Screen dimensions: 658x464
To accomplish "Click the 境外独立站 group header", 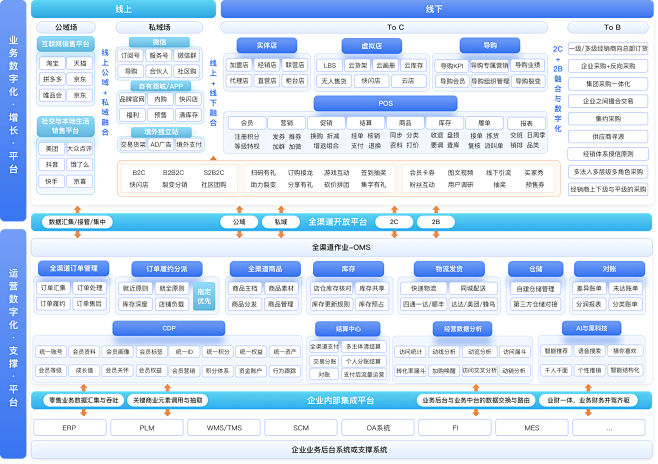I will click(161, 132).
